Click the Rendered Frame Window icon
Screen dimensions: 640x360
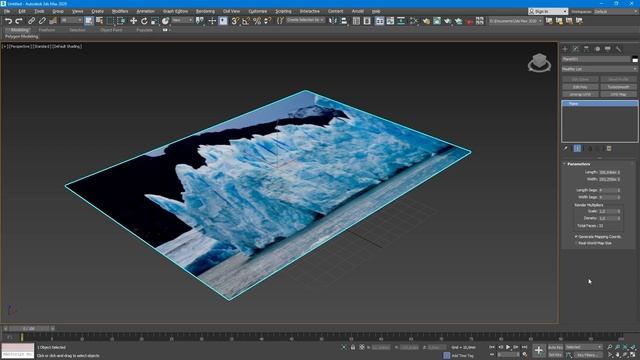(437, 21)
